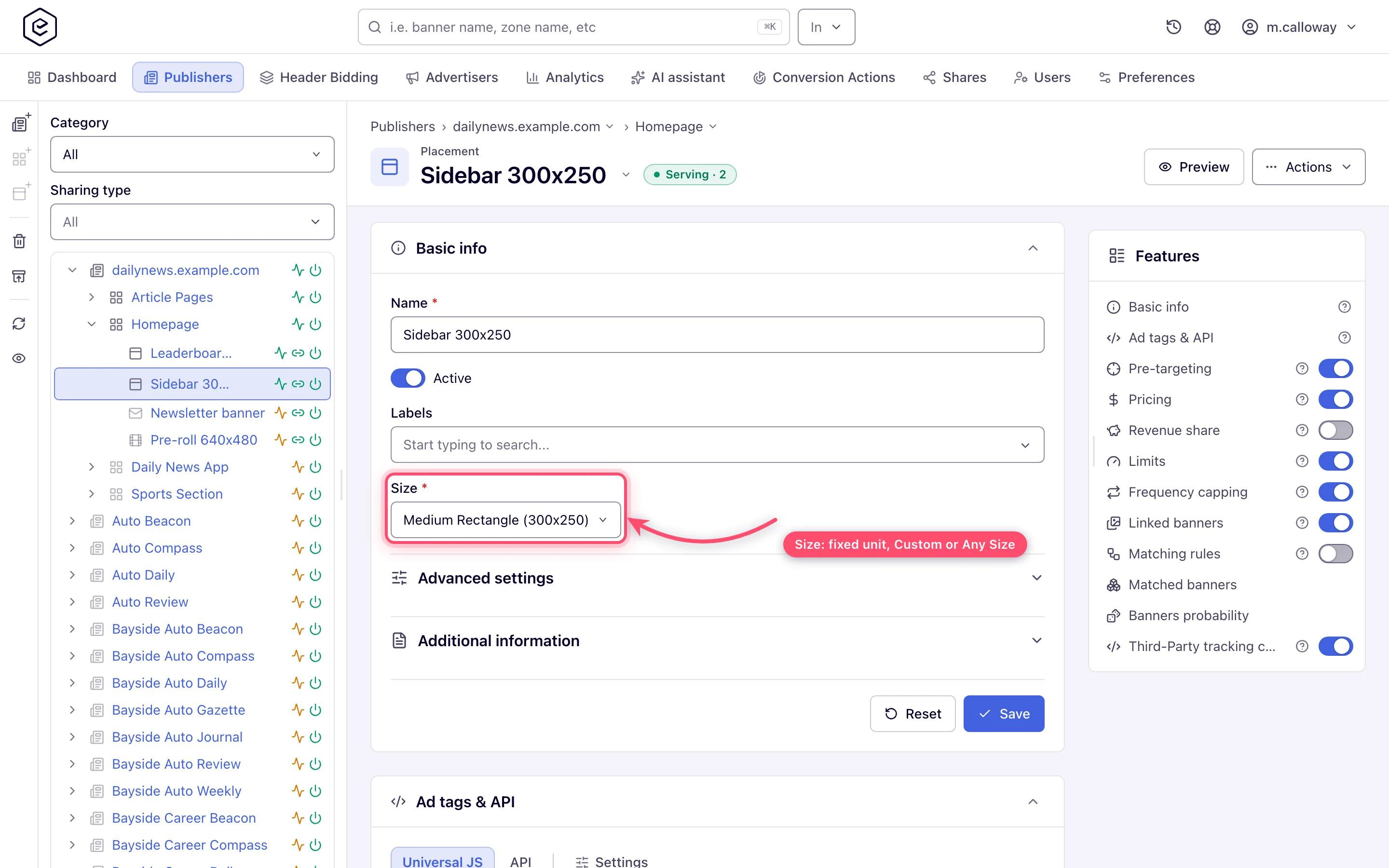Click the refresh icon in left rail
This screenshot has width=1389, height=868.
[19, 324]
